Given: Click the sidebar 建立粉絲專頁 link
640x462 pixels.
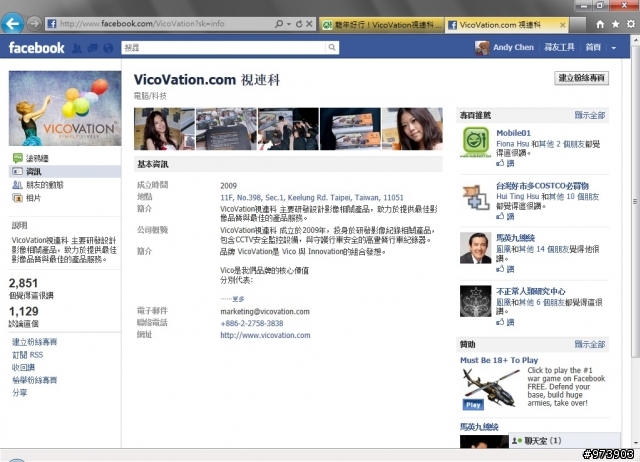Looking at the screenshot, I should [x=35, y=342].
